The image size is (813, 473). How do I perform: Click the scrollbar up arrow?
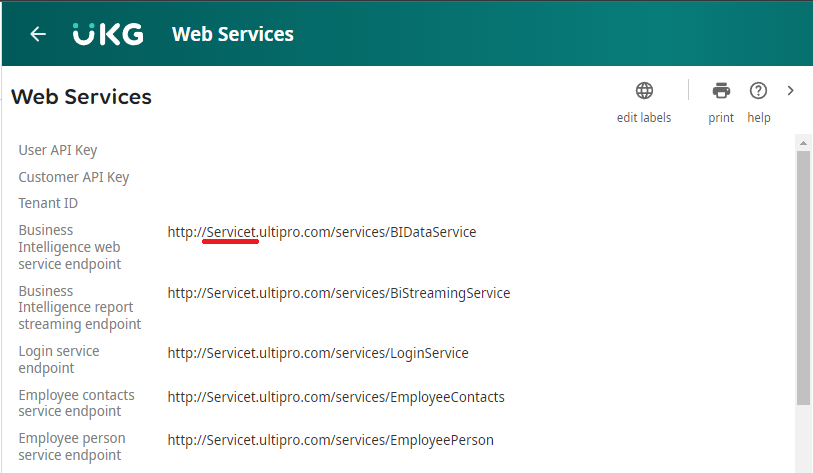tap(803, 143)
